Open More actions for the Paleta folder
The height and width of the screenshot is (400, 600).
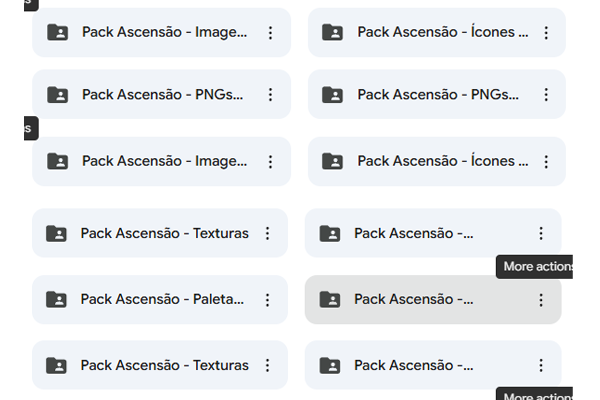tap(267, 299)
